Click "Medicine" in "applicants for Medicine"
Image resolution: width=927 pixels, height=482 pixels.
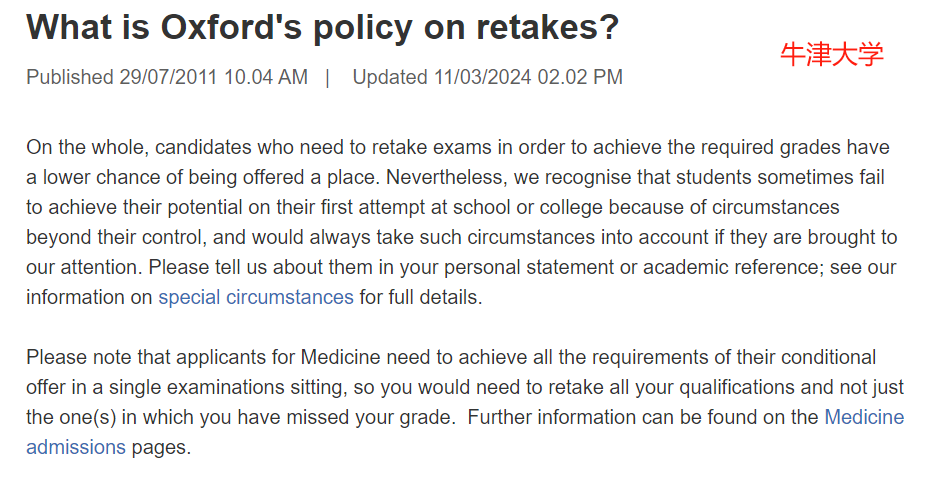click(341, 357)
